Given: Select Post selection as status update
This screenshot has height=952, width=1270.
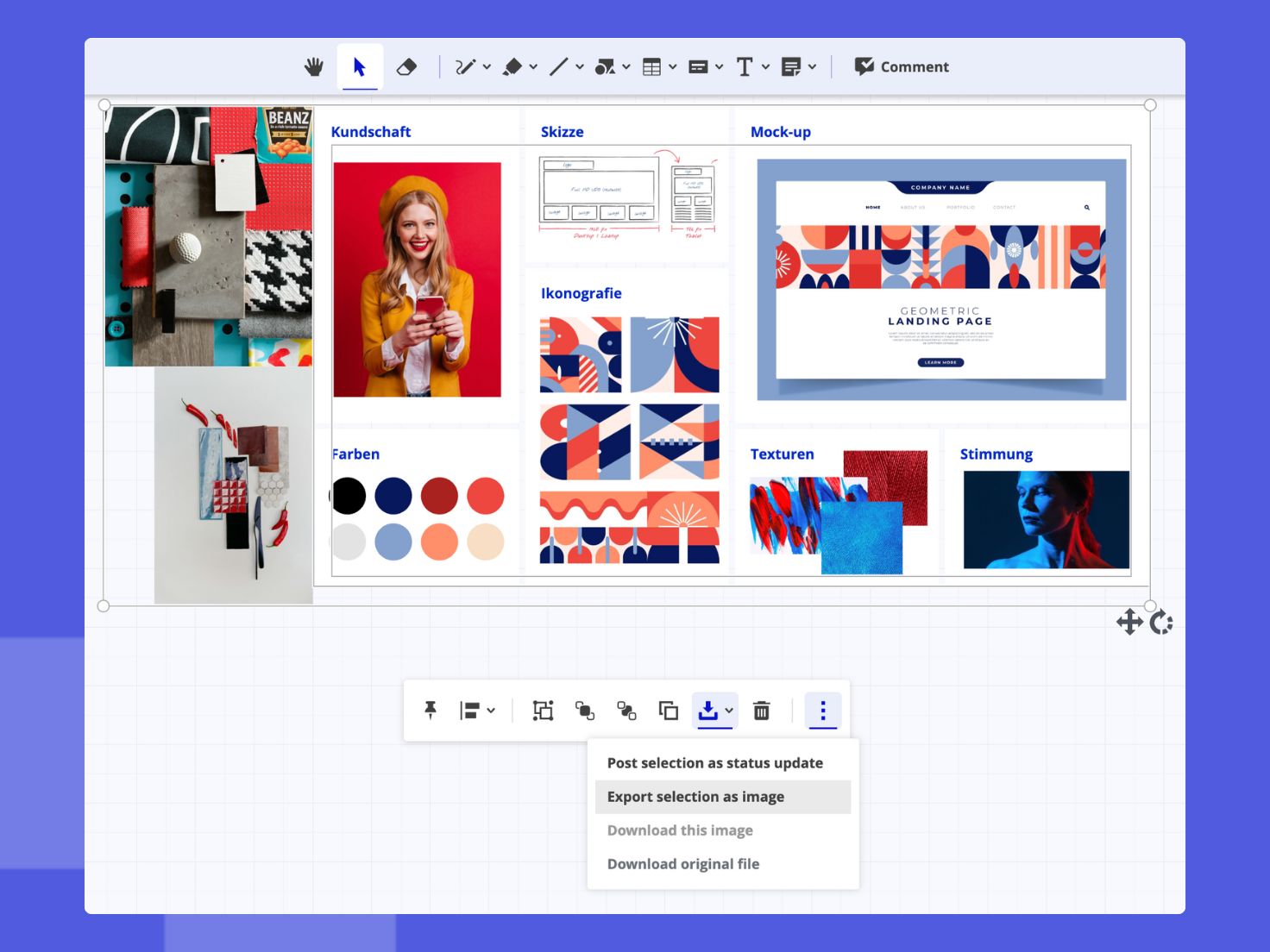Looking at the screenshot, I should (714, 763).
